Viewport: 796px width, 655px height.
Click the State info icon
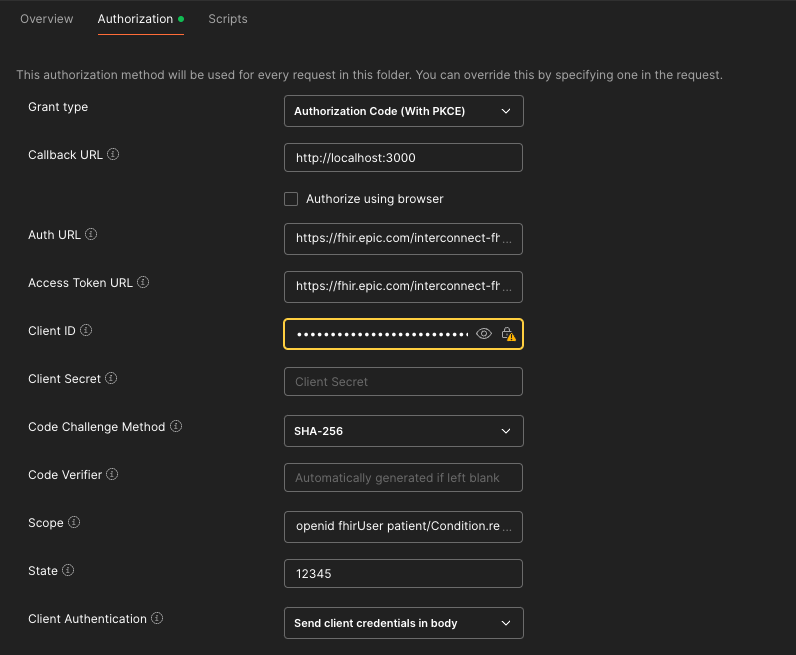[68, 570]
